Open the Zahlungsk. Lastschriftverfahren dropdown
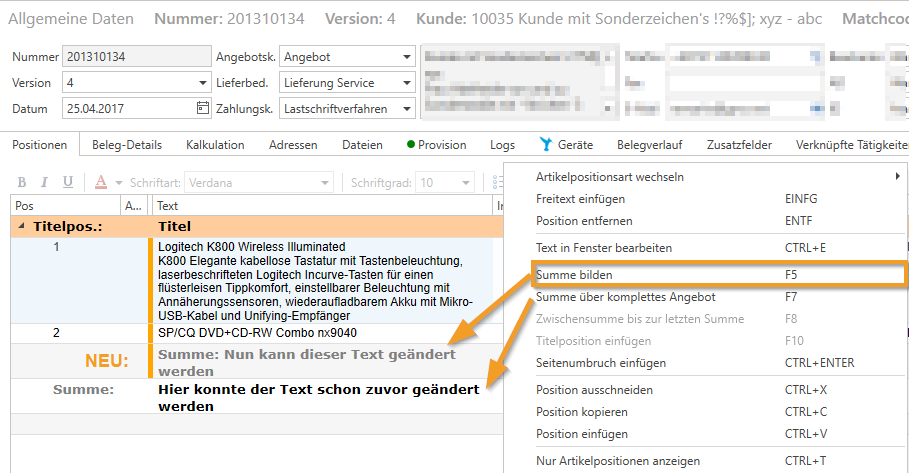The image size is (909, 473). (x=407, y=108)
